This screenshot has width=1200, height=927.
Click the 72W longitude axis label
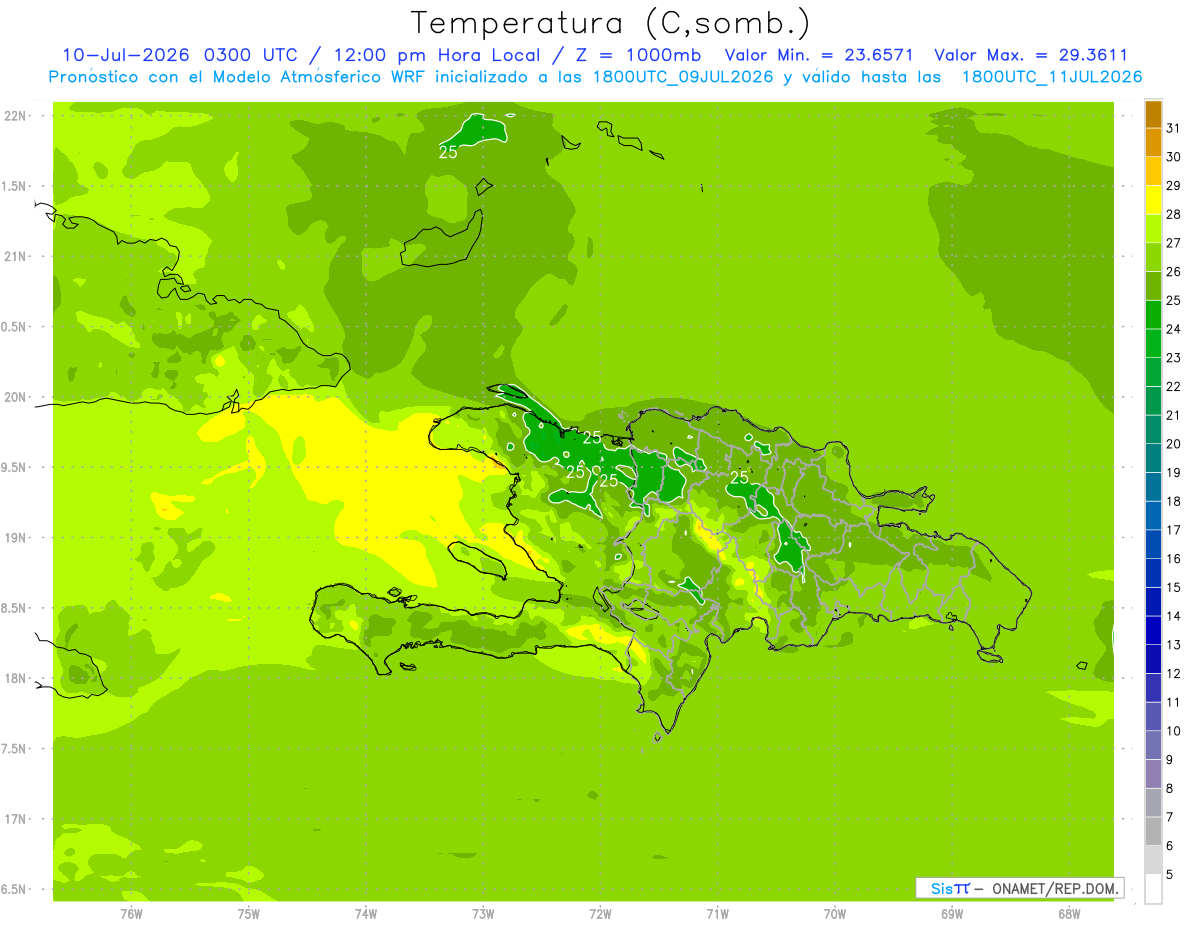click(x=600, y=913)
